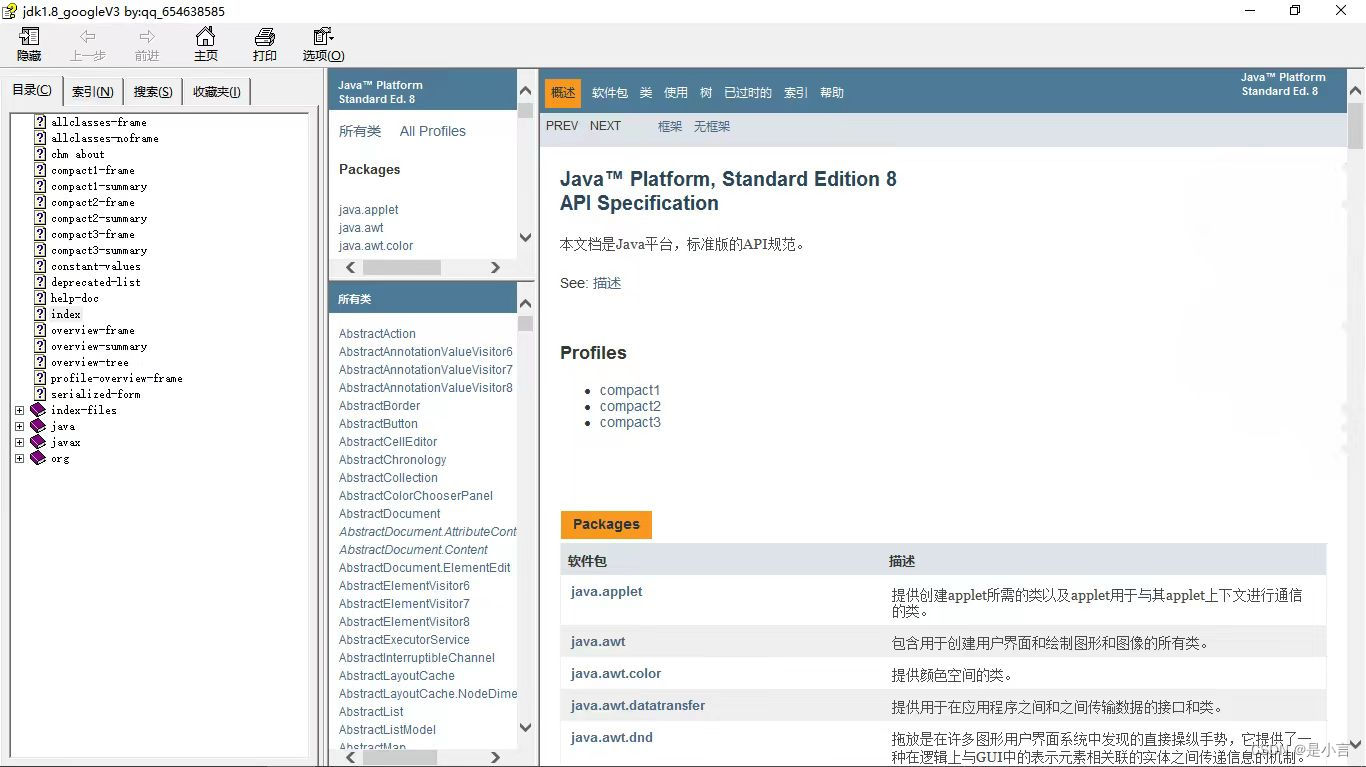Screen dimensions: 1366x767
Task: Click the page icon beside help-doc
Action: point(40,298)
